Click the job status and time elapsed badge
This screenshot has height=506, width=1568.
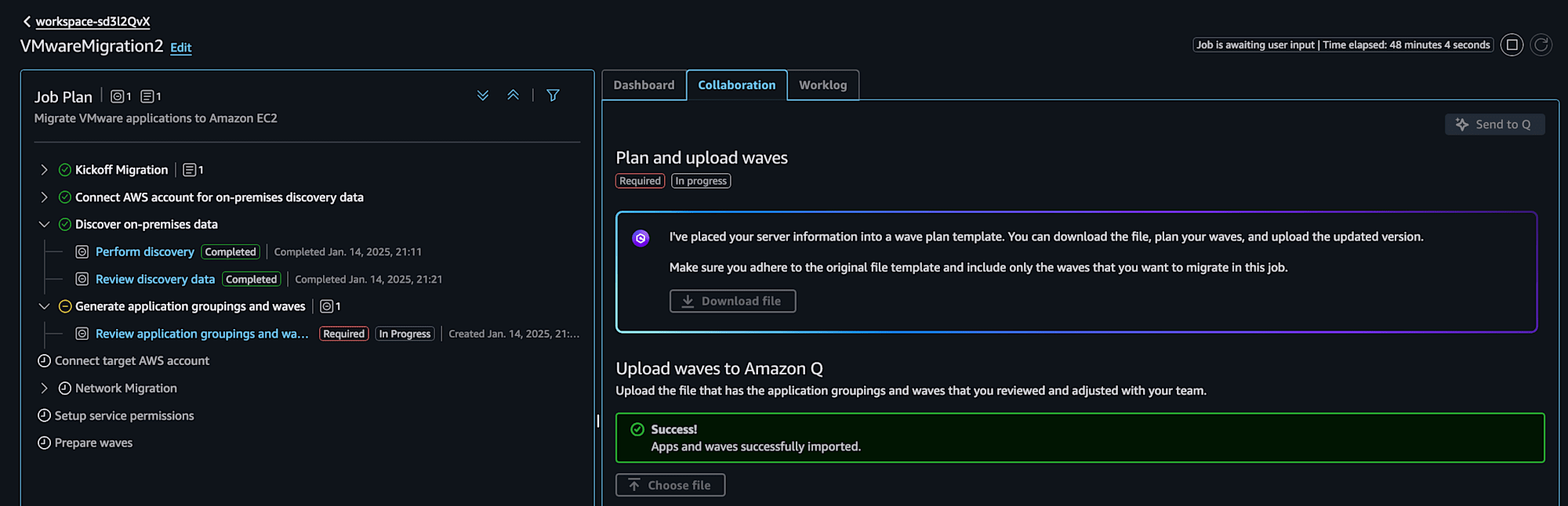point(1343,45)
